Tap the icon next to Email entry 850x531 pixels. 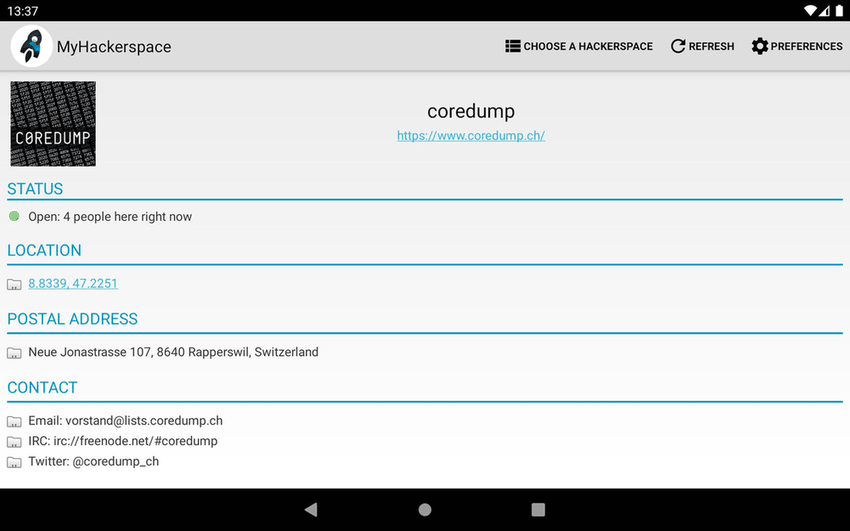[x=14, y=422]
